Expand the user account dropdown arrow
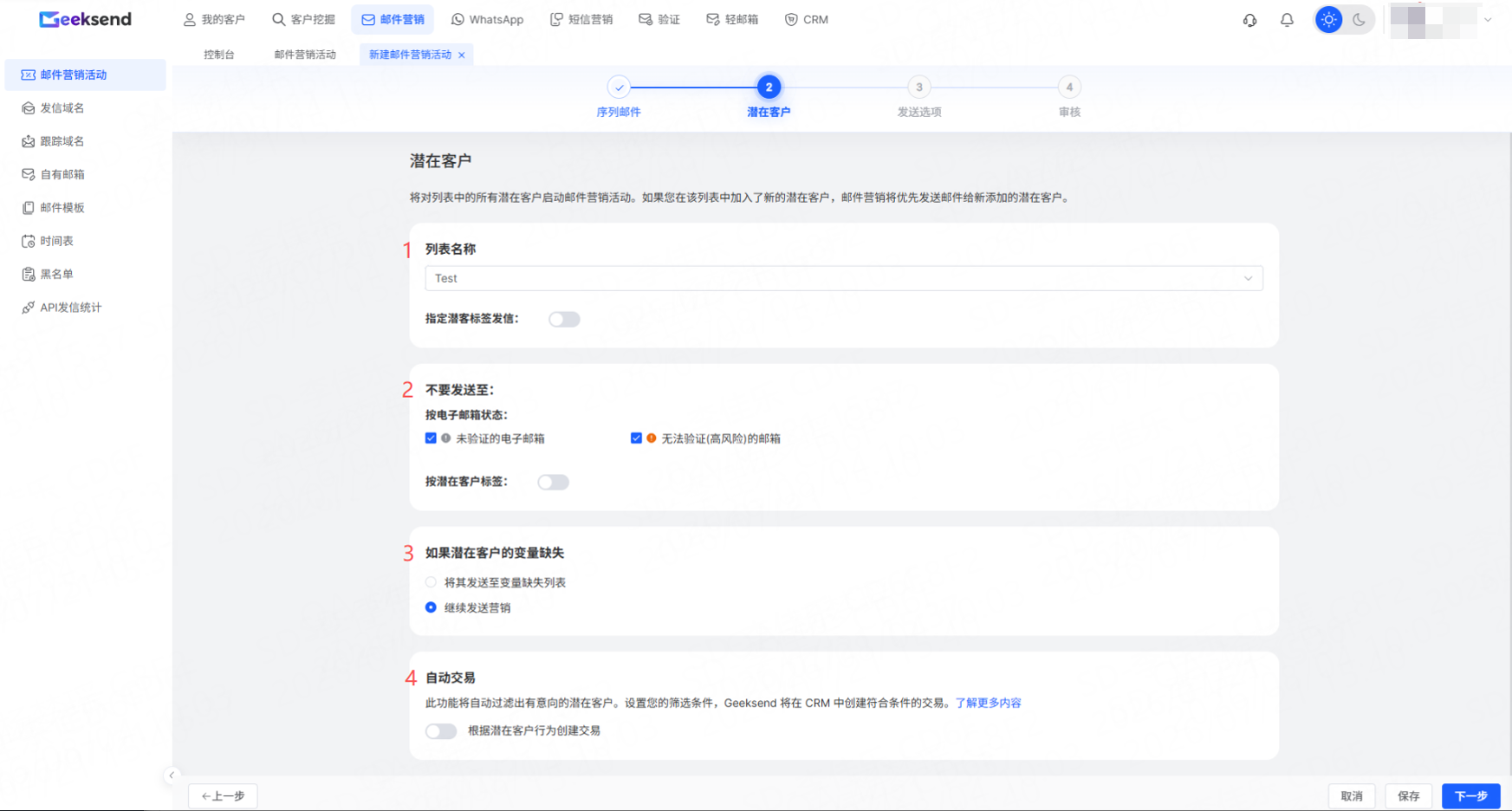 pyautogui.click(x=1488, y=20)
